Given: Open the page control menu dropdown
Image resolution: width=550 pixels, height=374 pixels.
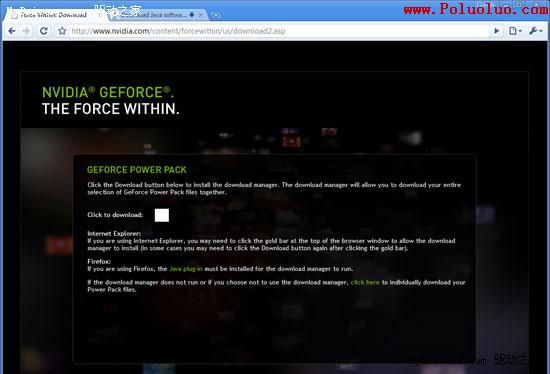Looking at the screenshot, I should pyautogui.click(x=515, y=31).
